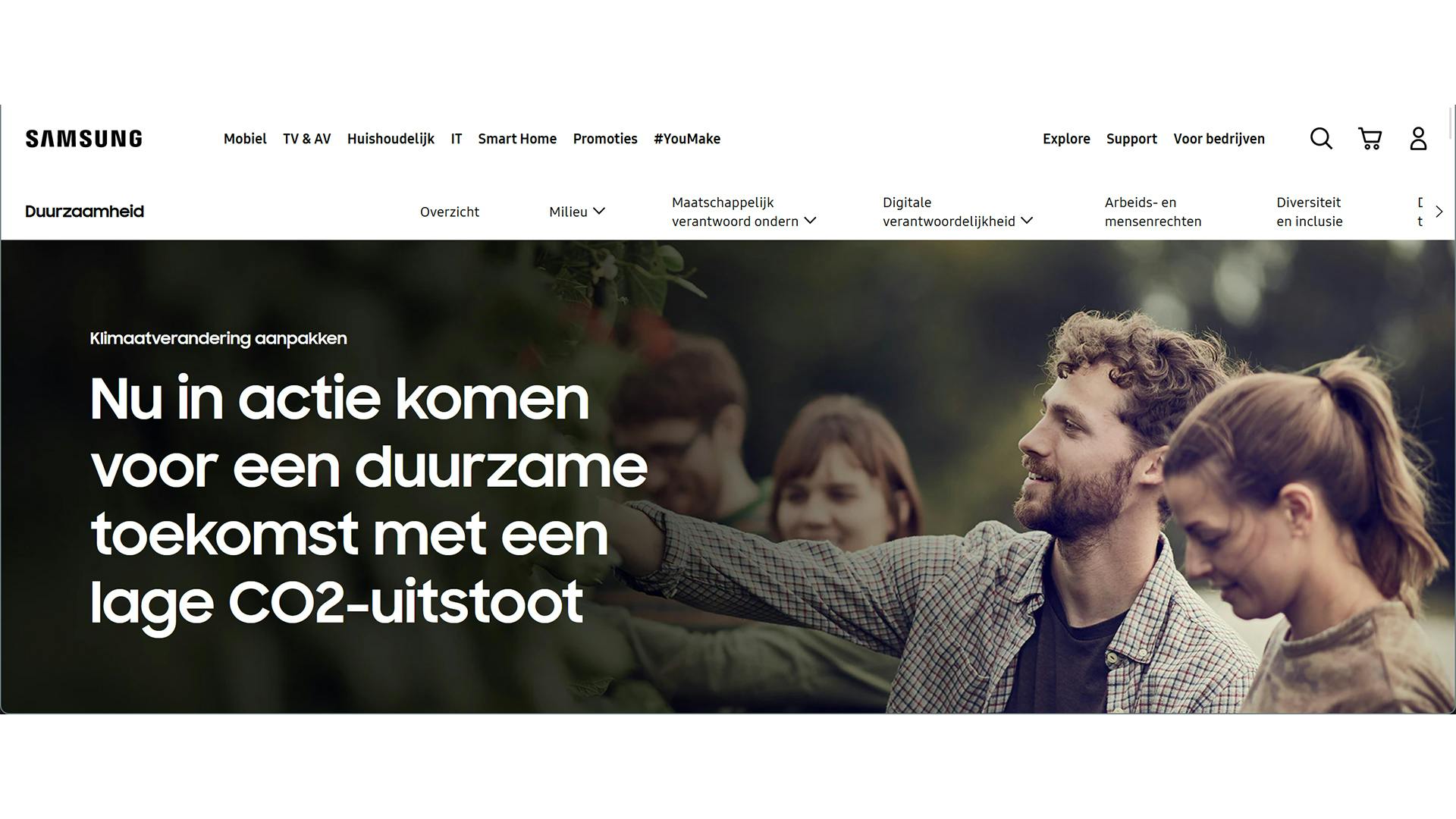Open the Huishoudelijk menu
Viewport: 1456px width, 819px height.
(391, 139)
